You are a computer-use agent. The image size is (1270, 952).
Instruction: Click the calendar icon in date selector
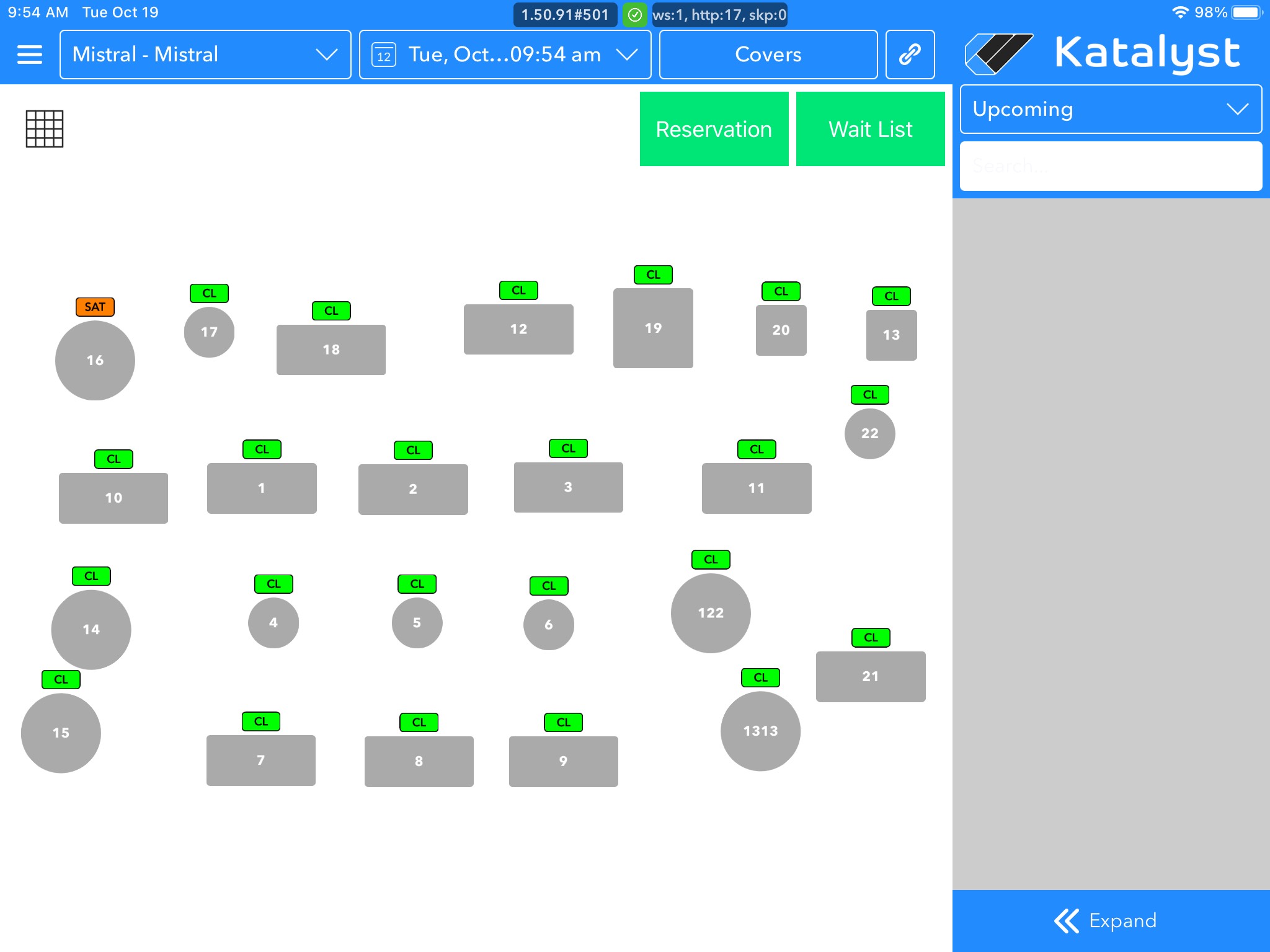click(384, 55)
